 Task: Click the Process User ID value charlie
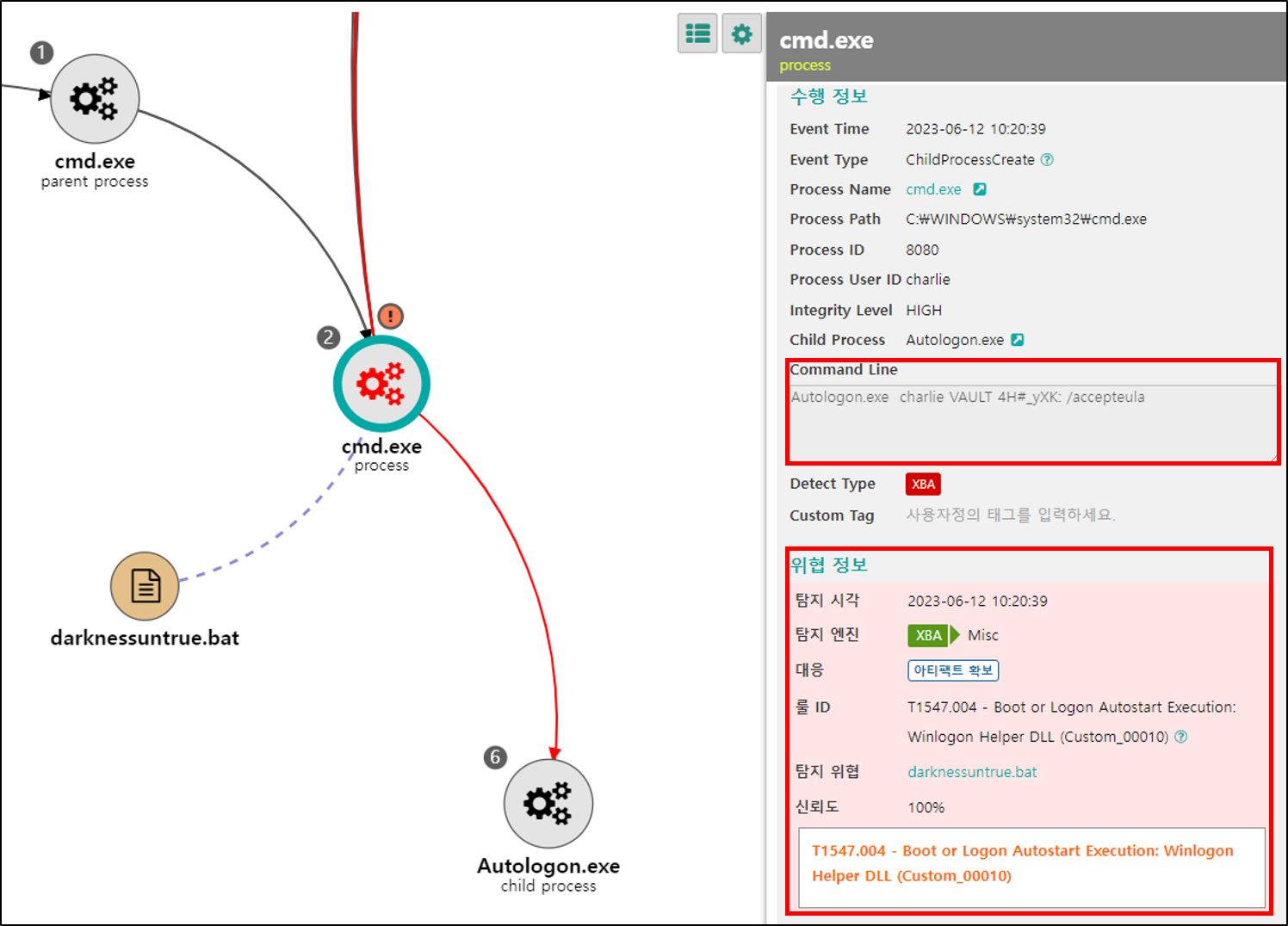click(x=928, y=280)
